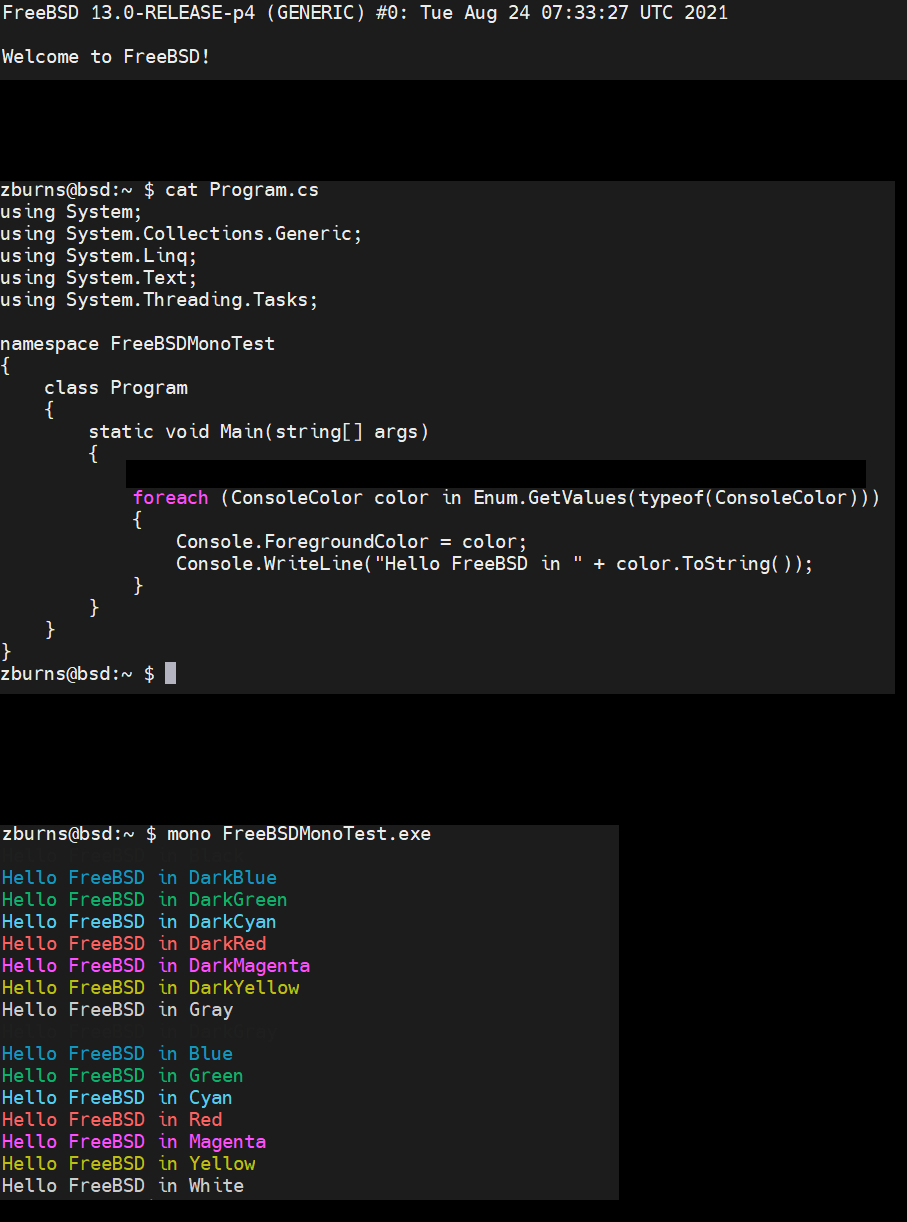Screen dimensions: 907x1222
Task: Click the 'using System.Linq;' line
Action: pyautogui.click(x=99, y=256)
